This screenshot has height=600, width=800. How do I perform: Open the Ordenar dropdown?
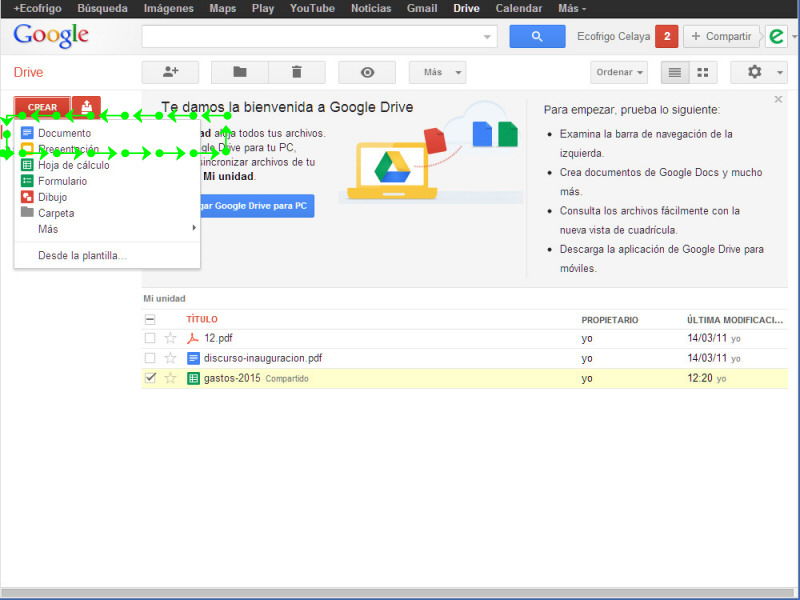click(x=619, y=72)
